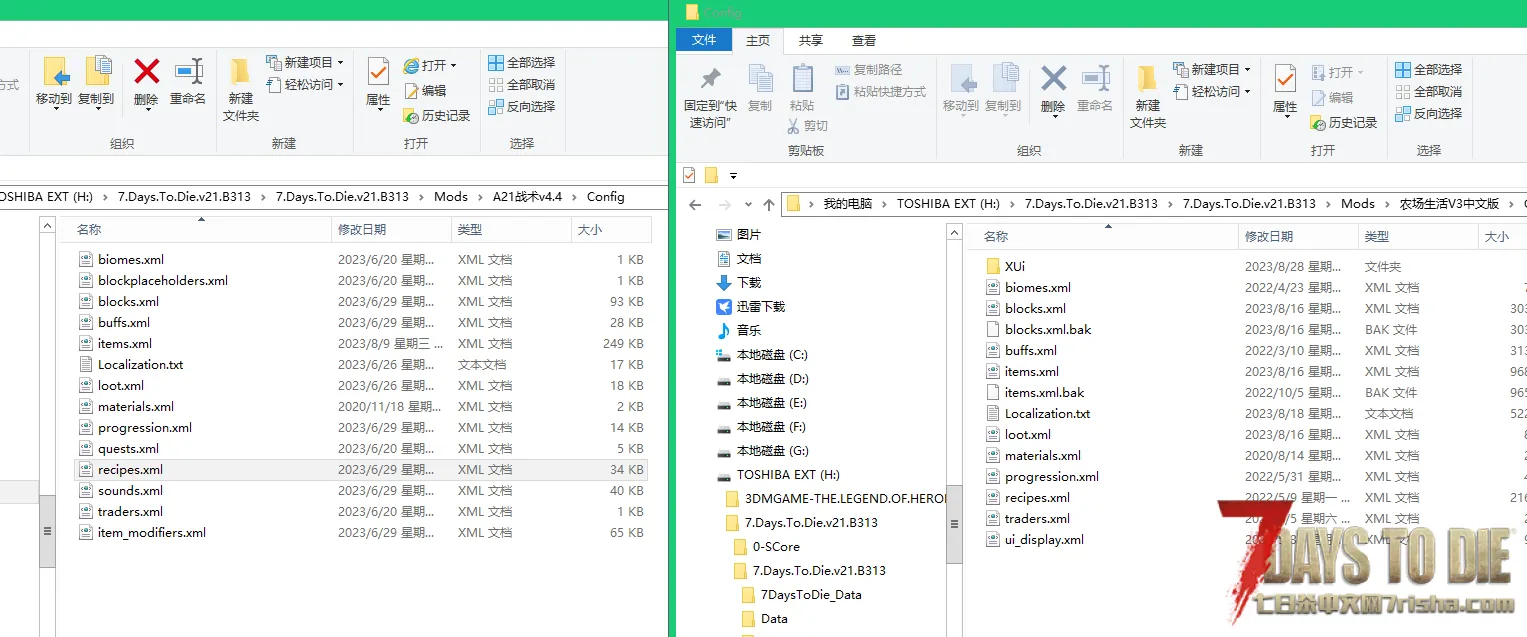Select recipes.xml in the A21战术v4.4 window
The width and height of the screenshot is (1527, 637).
click(360, 469)
